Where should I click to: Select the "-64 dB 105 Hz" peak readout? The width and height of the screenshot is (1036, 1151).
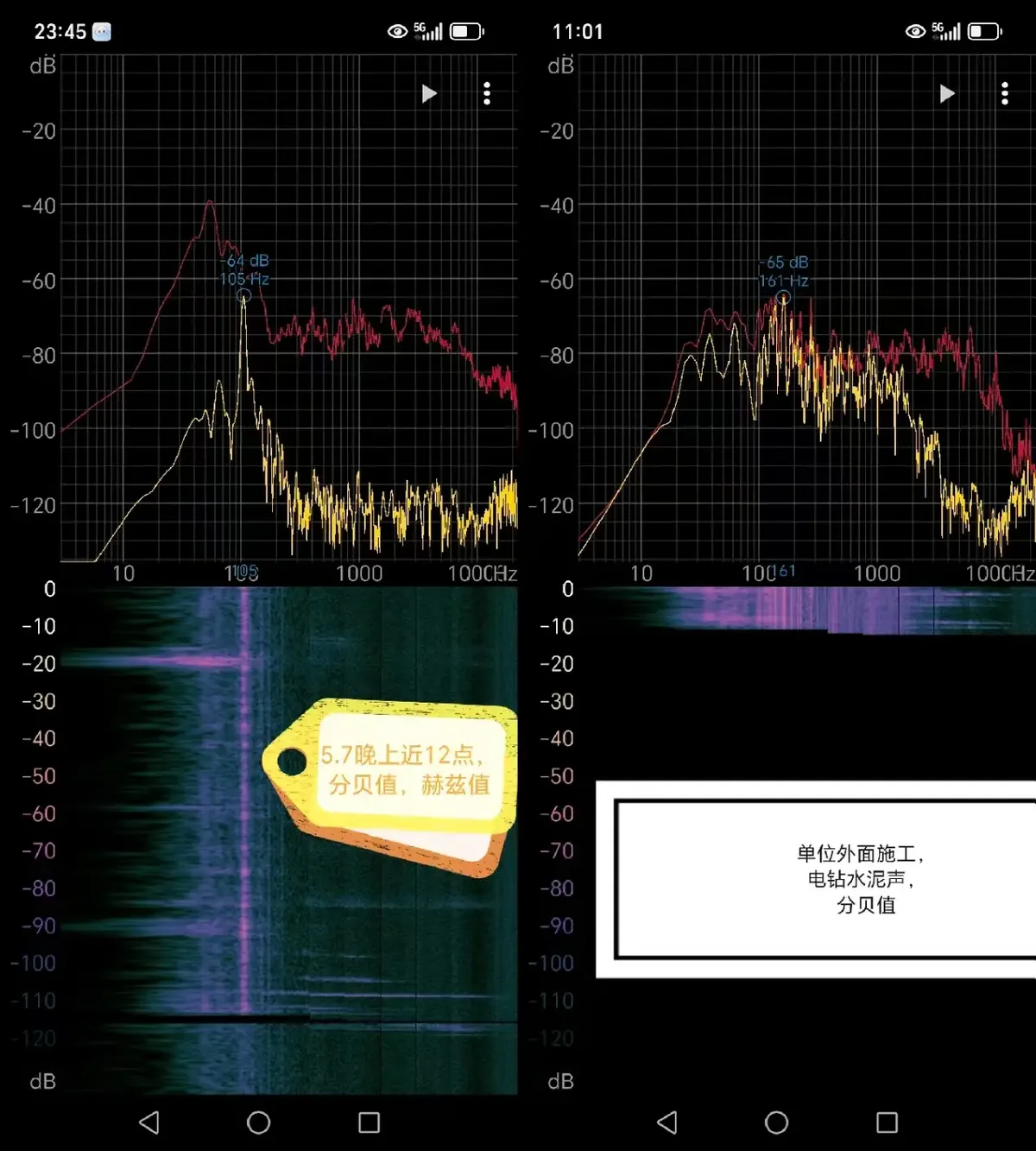point(244,269)
